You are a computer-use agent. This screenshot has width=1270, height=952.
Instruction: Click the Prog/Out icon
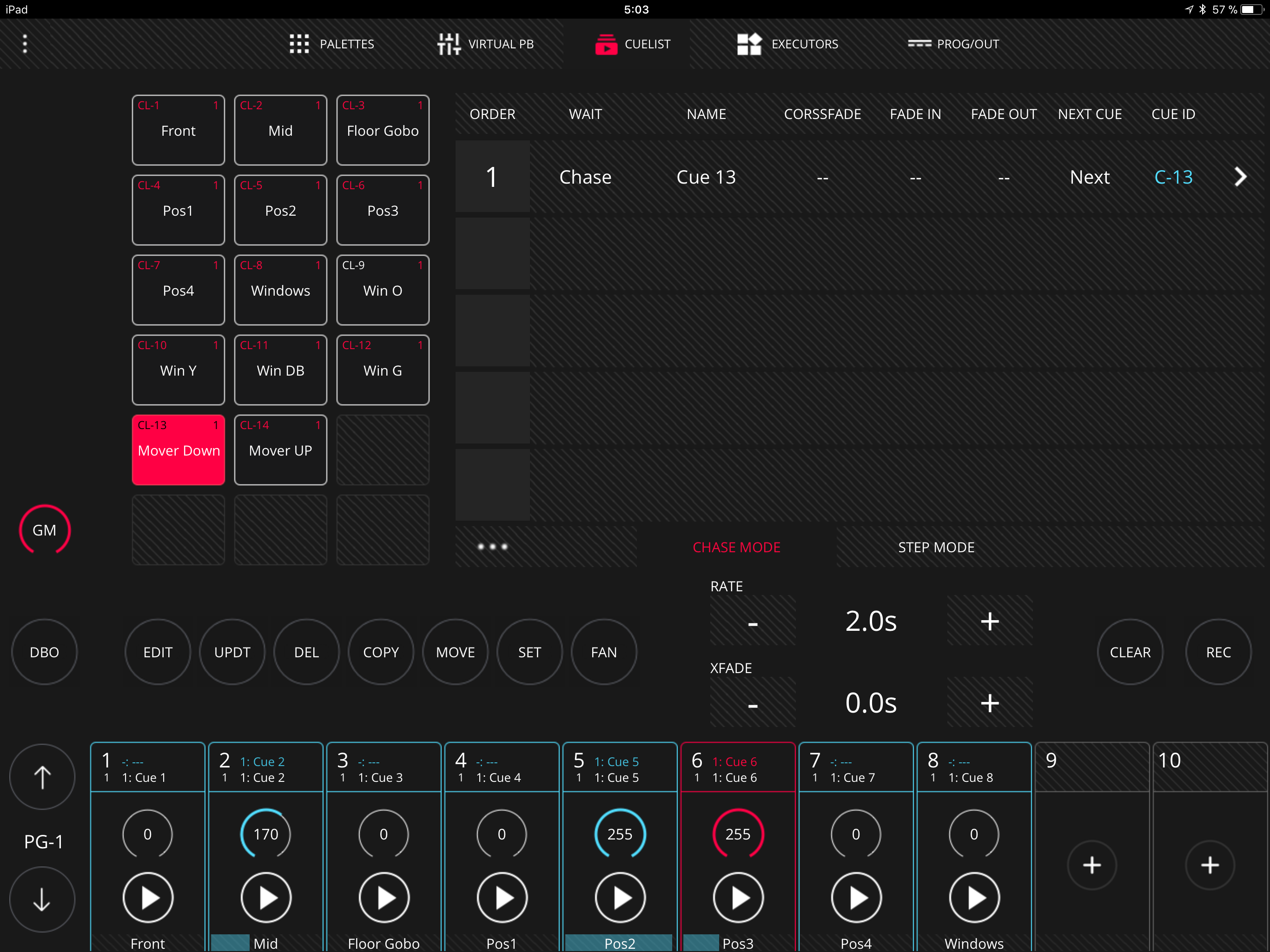[x=919, y=44]
